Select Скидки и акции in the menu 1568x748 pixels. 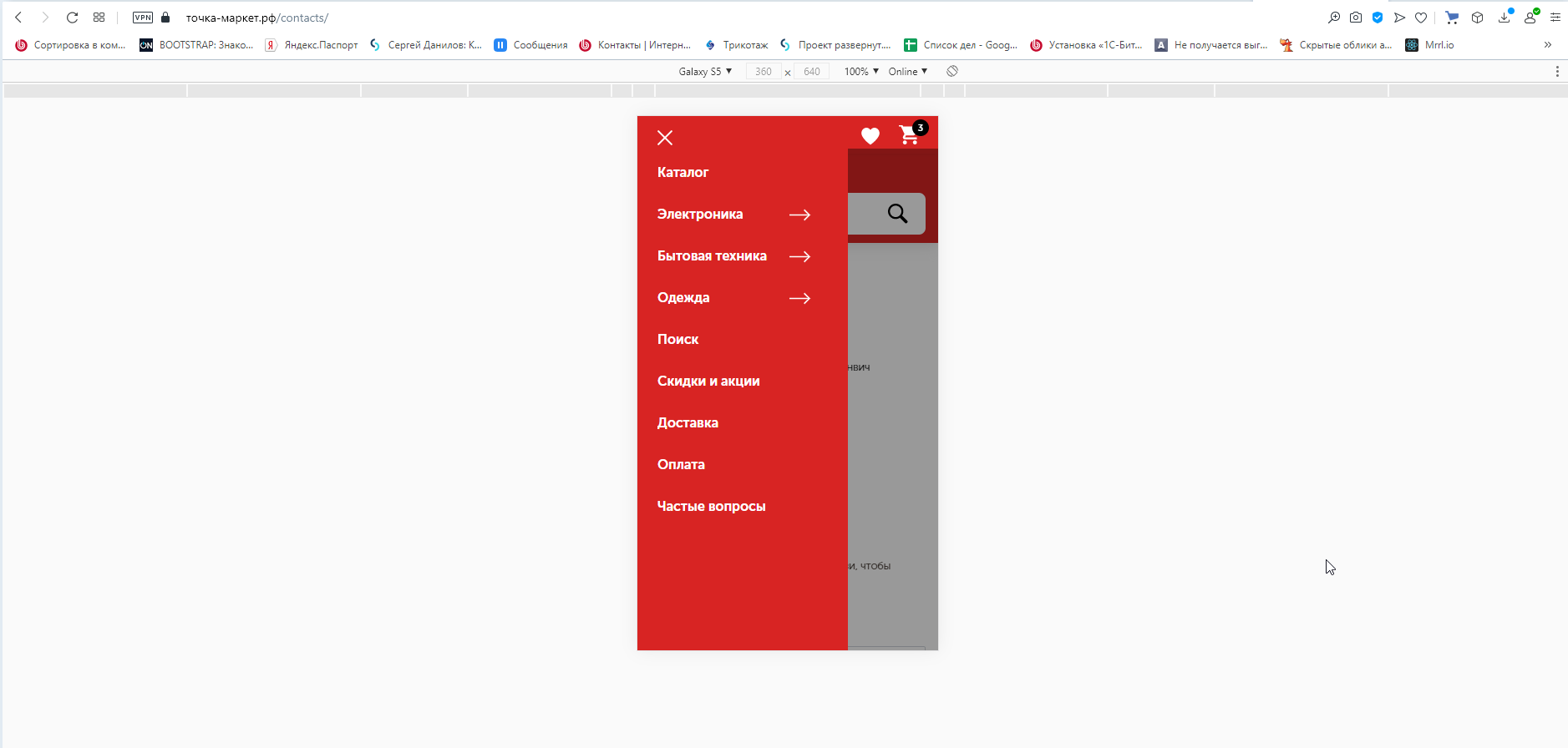click(708, 381)
